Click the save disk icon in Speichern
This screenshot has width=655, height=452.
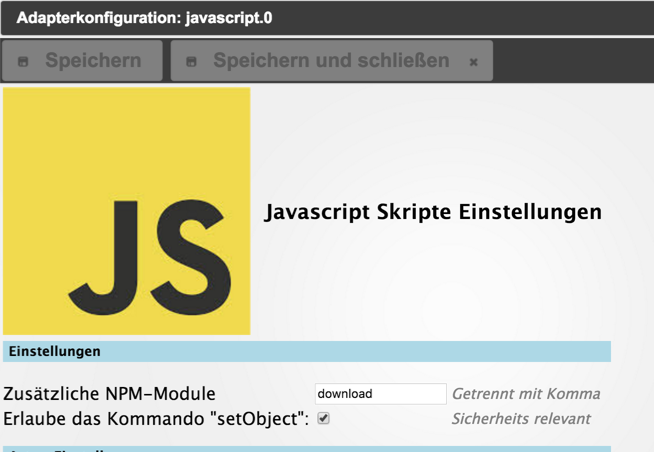pyautogui.click(x=23, y=62)
